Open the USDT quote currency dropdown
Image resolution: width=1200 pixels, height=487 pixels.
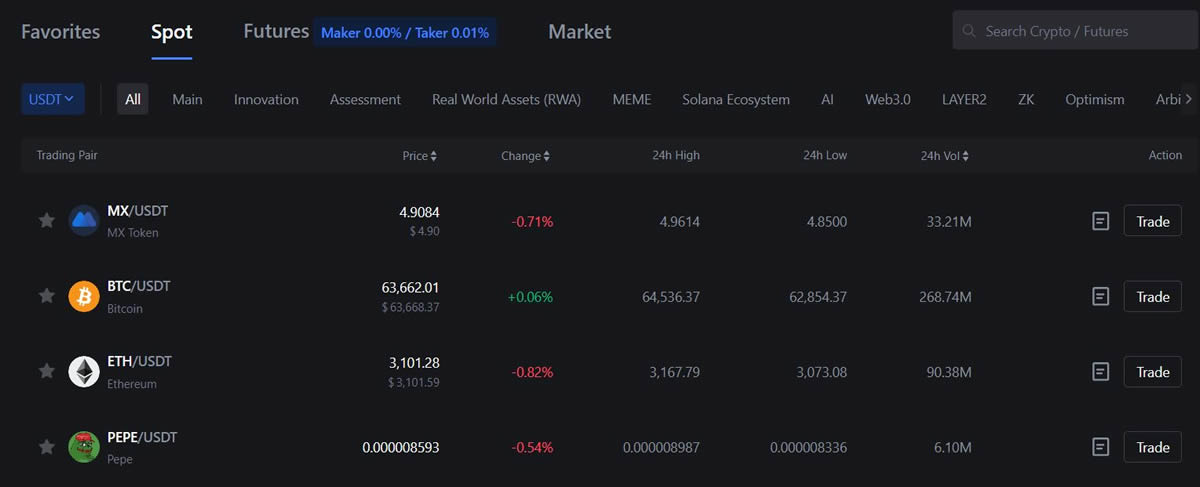coord(53,99)
